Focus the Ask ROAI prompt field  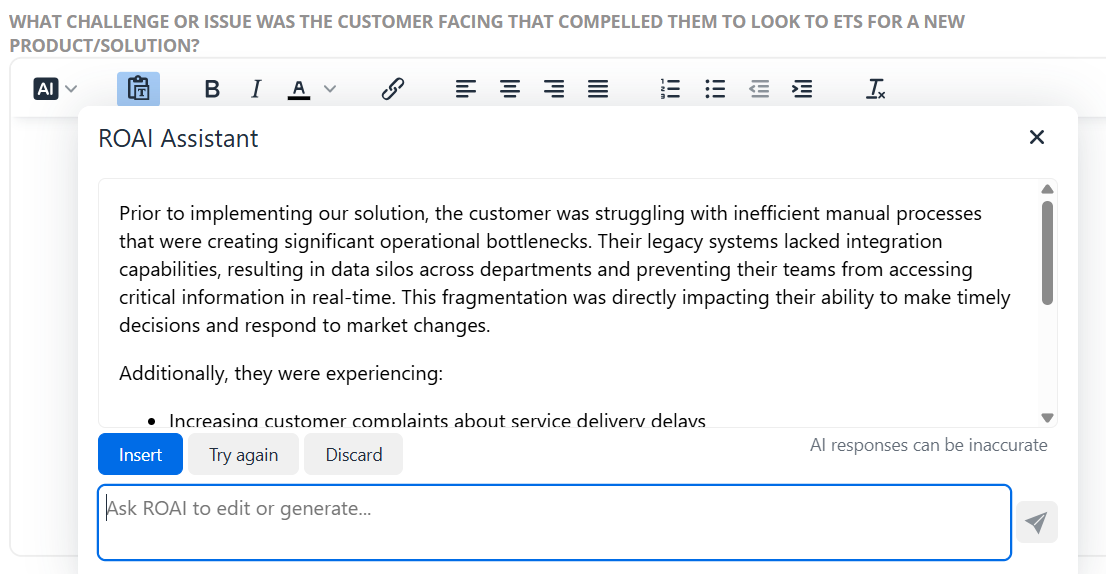pos(554,523)
